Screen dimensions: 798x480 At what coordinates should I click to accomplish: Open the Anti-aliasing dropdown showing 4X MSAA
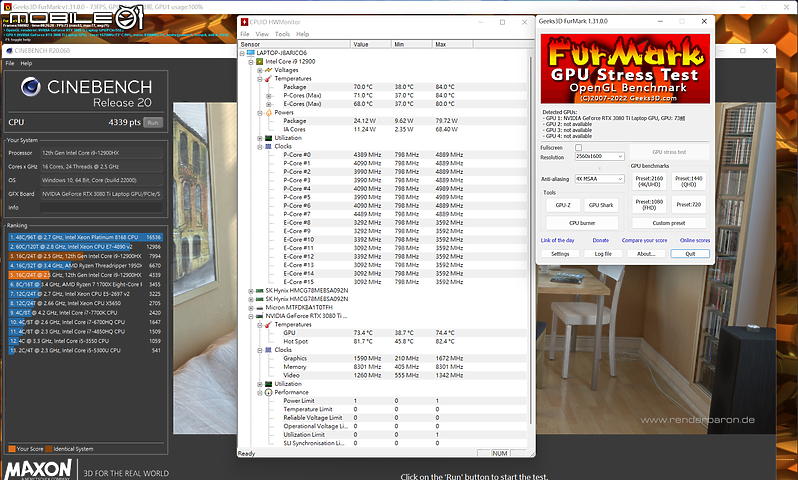tap(600, 179)
